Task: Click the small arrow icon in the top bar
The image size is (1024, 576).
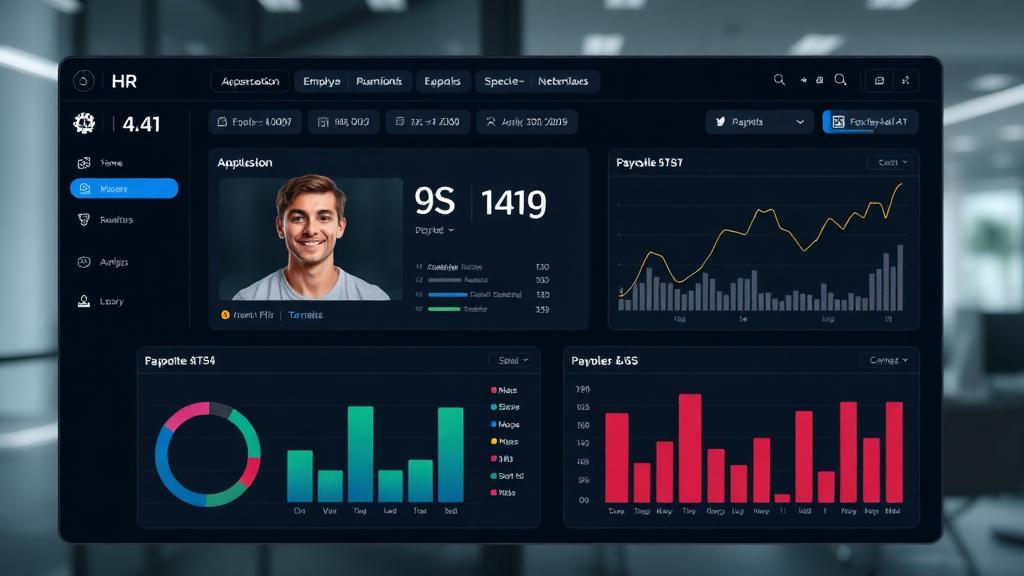Action: coord(803,80)
